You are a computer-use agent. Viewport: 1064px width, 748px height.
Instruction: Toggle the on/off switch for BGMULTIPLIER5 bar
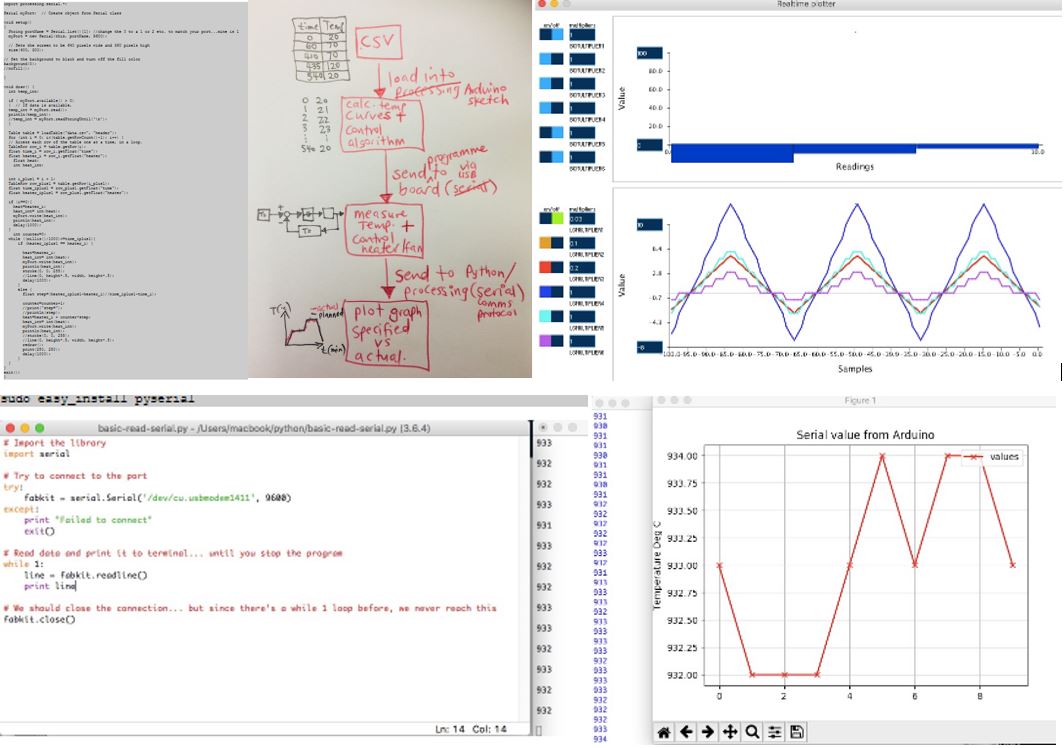(x=551, y=132)
